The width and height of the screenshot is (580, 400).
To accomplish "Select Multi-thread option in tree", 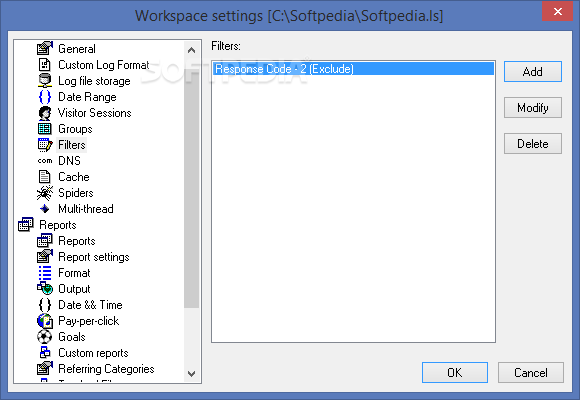I will click(x=86, y=209).
